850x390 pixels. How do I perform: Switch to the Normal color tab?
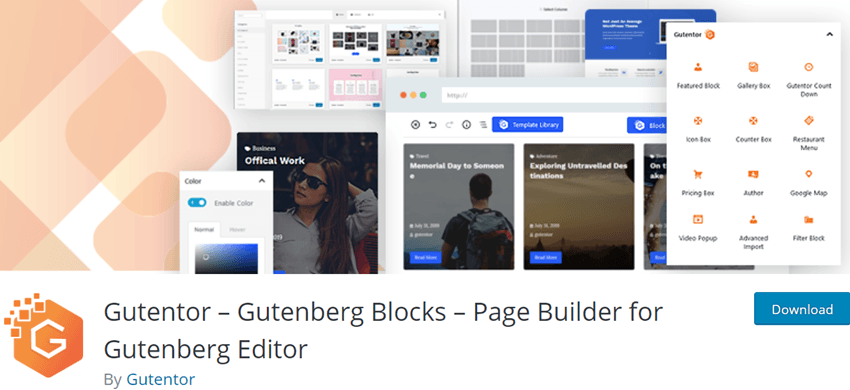[x=204, y=229]
